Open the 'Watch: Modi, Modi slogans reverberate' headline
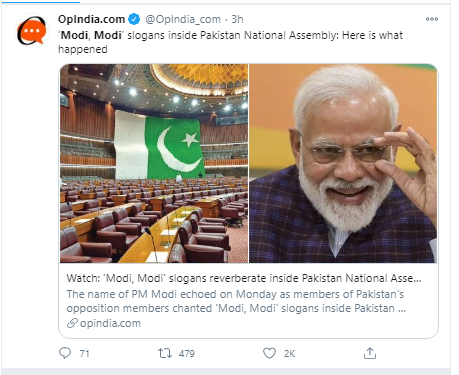This screenshot has height=375, width=459. point(244,278)
